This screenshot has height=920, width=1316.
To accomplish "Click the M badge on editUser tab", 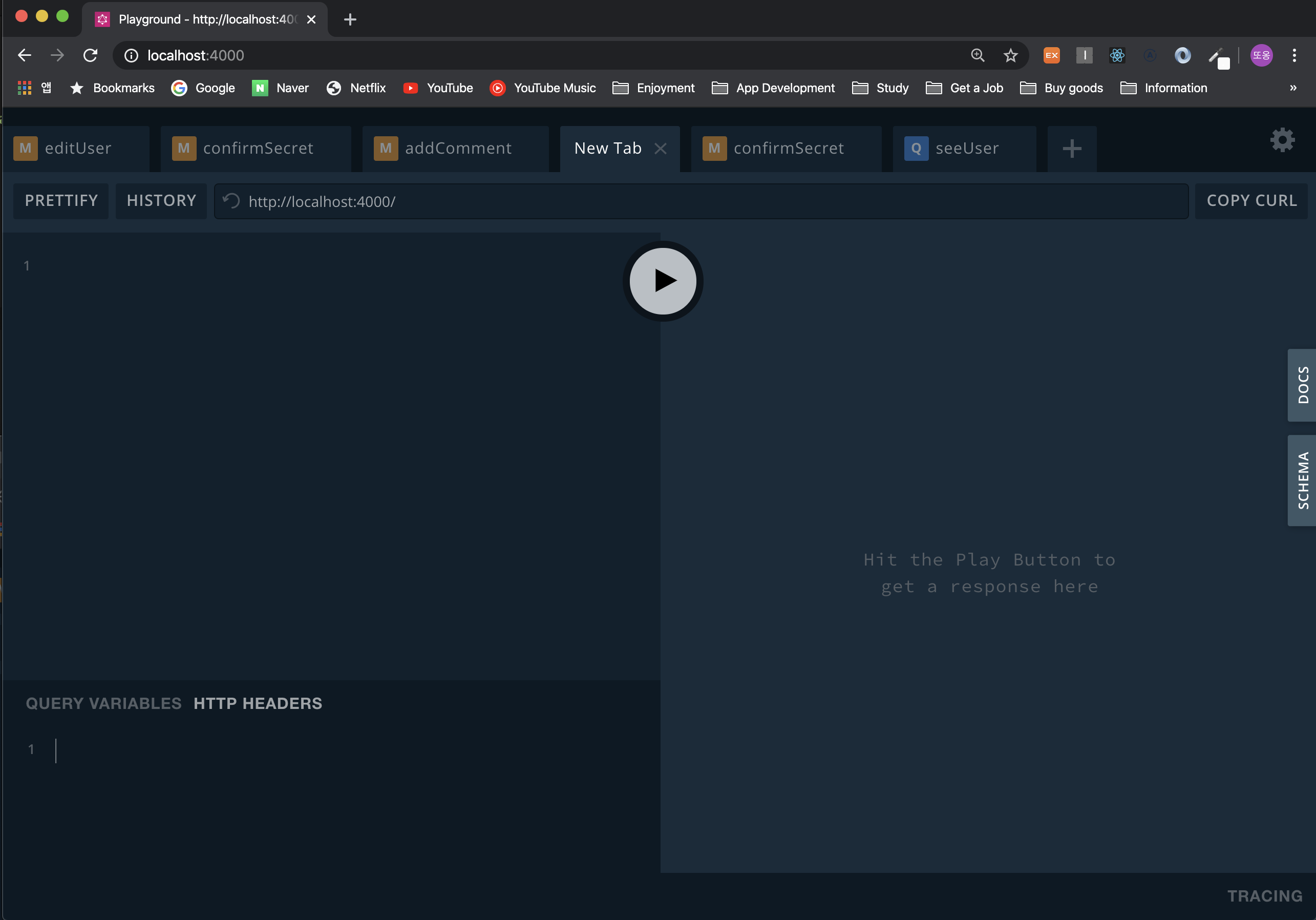I will 25,149.
